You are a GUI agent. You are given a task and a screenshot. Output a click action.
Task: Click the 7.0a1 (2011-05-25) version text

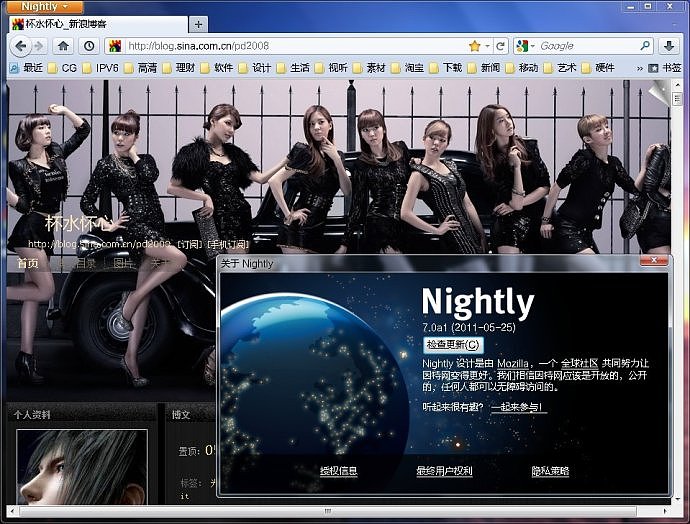coord(468,327)
